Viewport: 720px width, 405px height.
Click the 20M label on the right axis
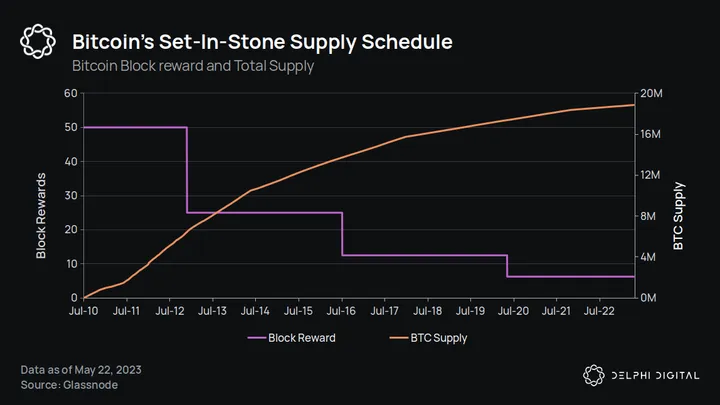[x=652, y=93]
